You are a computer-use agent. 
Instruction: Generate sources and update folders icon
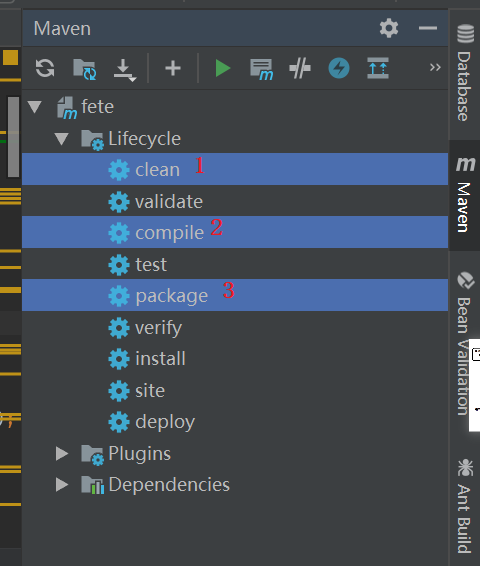click(84, 69)
